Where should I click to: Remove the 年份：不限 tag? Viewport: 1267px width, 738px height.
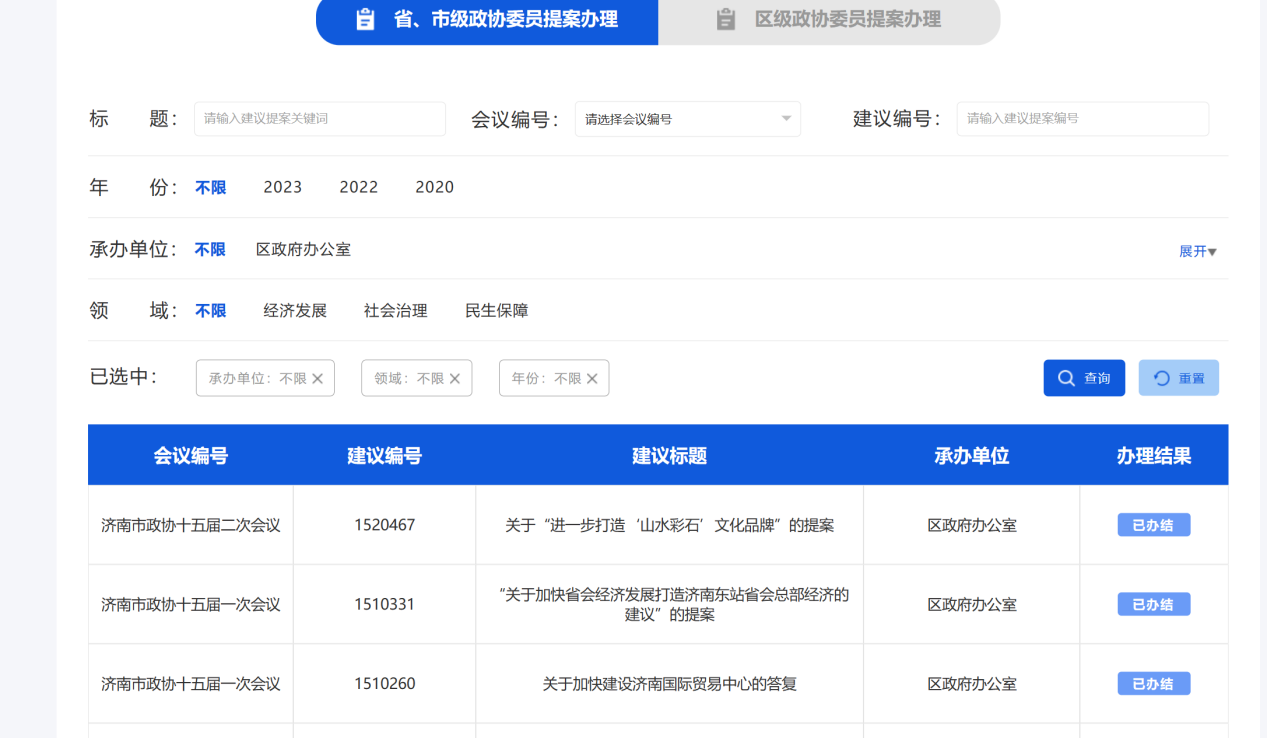tap(592, 379)
